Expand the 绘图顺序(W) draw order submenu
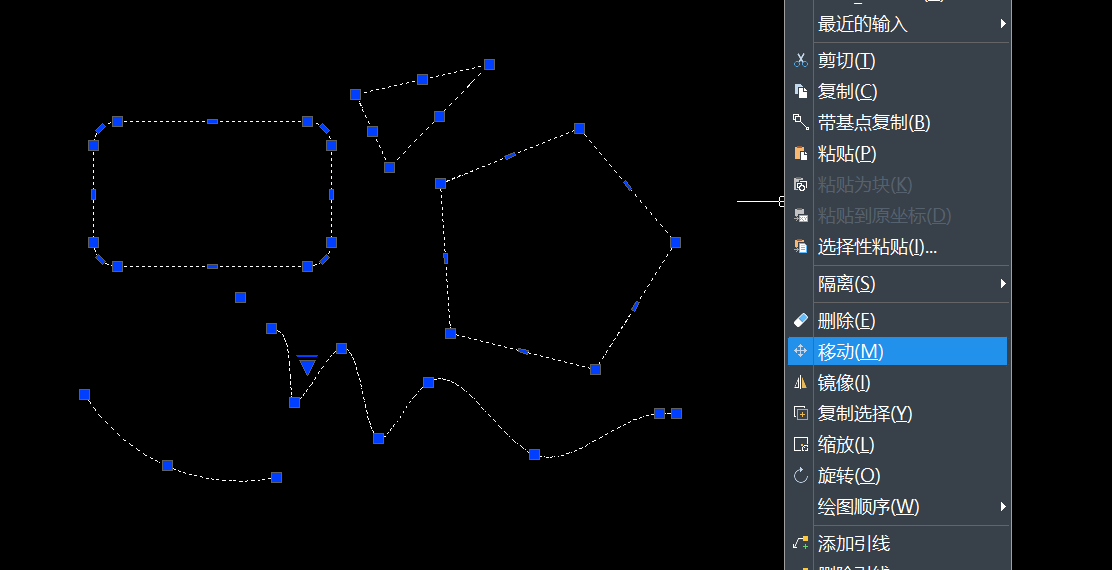 (898, 507)
